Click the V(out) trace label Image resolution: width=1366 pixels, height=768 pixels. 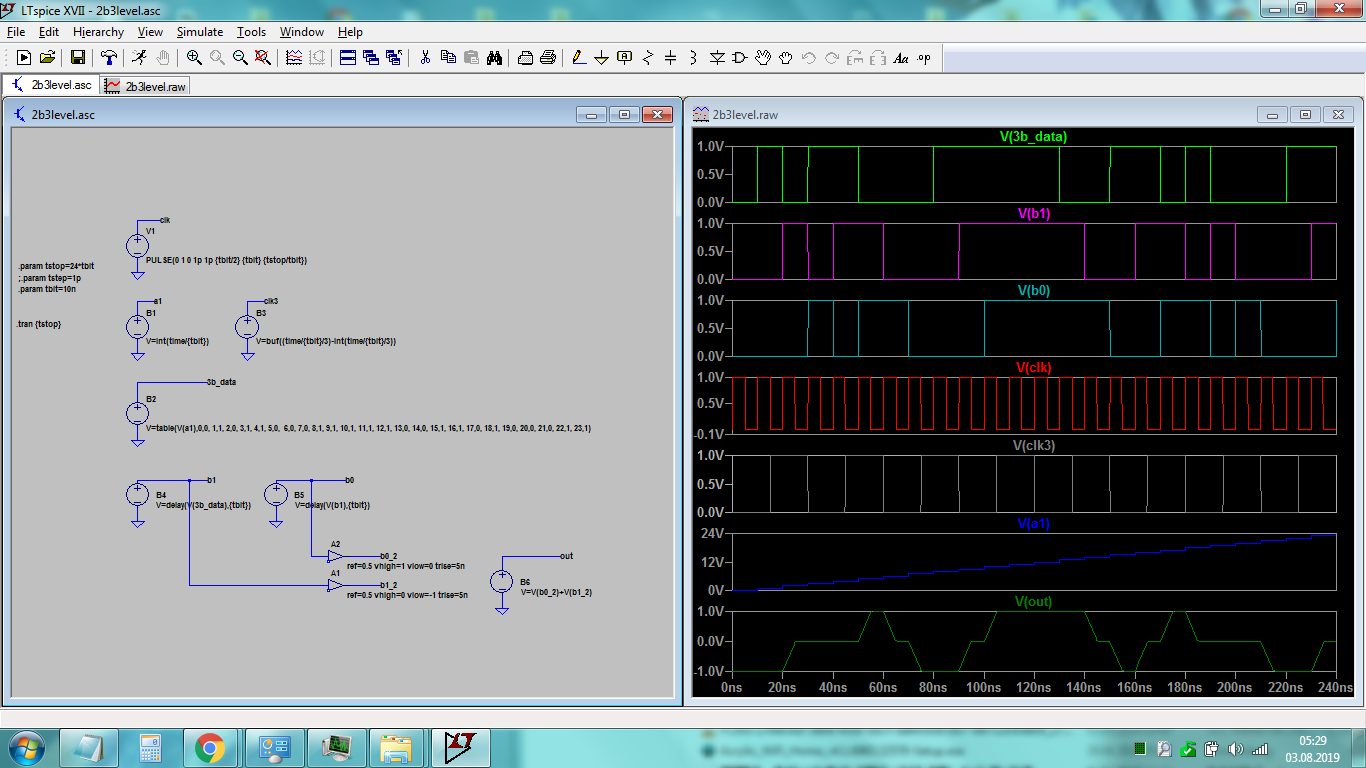(1034, 601)
